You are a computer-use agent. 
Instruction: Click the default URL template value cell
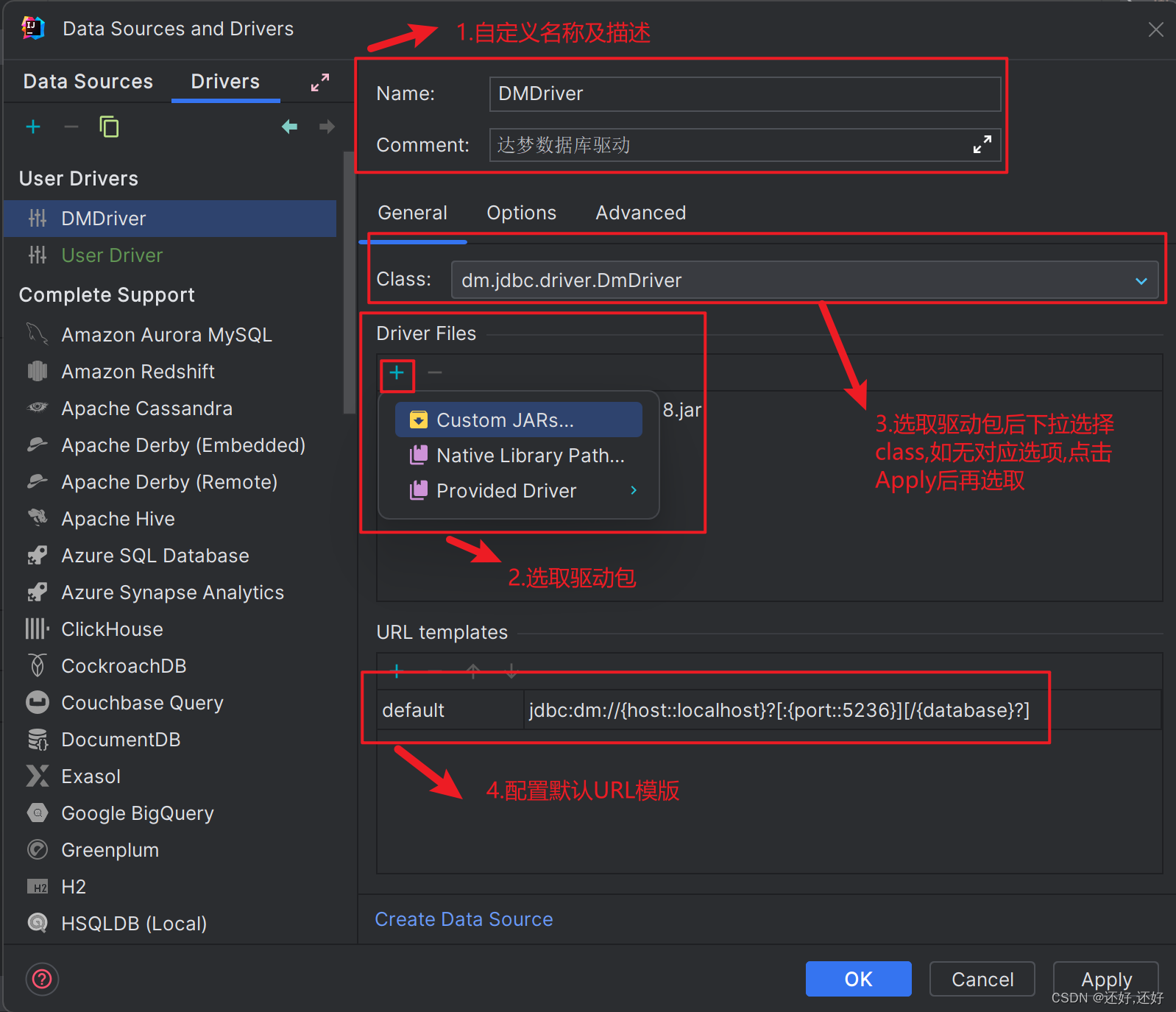tap(841, 710)
